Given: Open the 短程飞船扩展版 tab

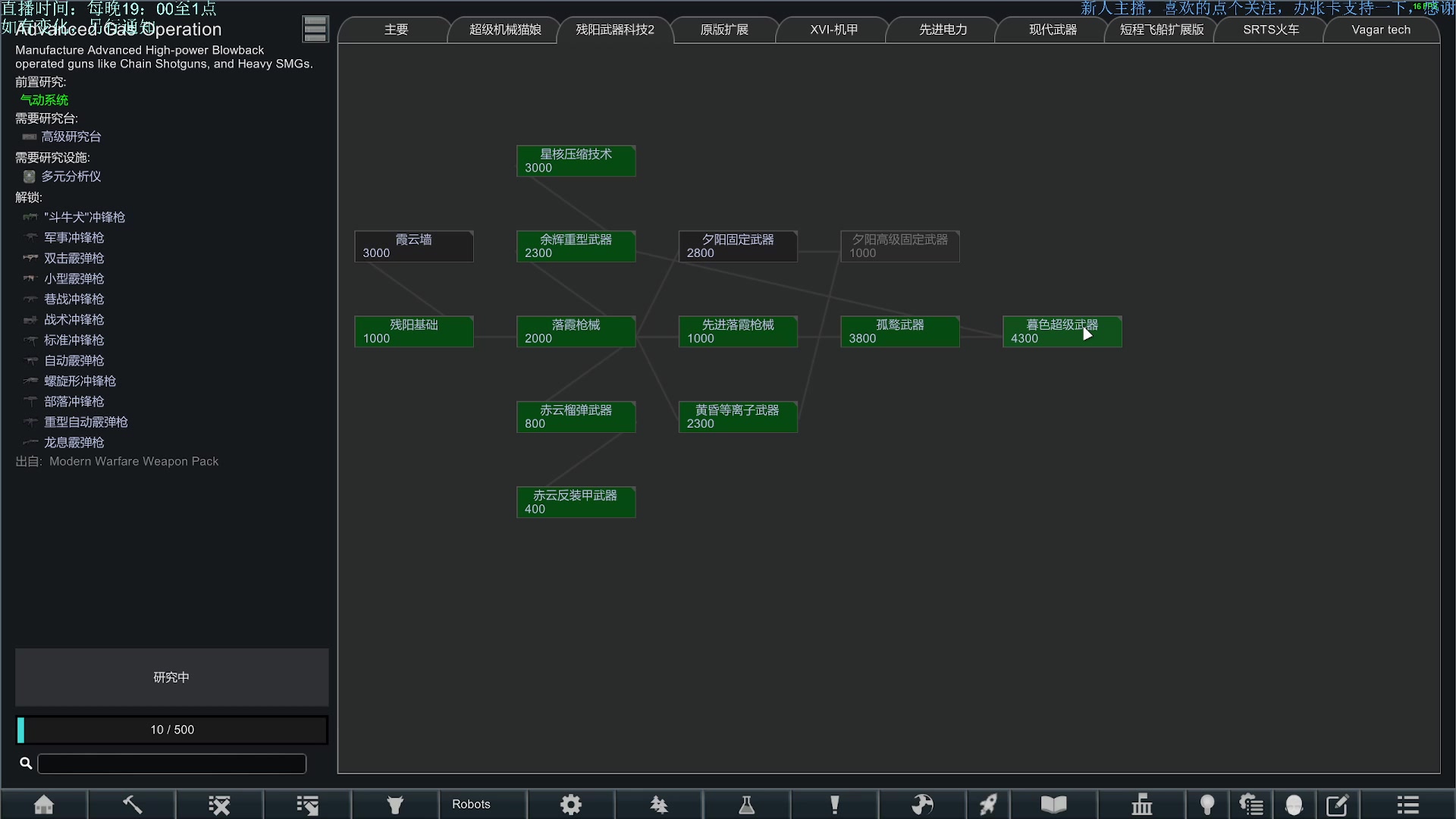Looking at the screenshot, I should coord(1162,30).
